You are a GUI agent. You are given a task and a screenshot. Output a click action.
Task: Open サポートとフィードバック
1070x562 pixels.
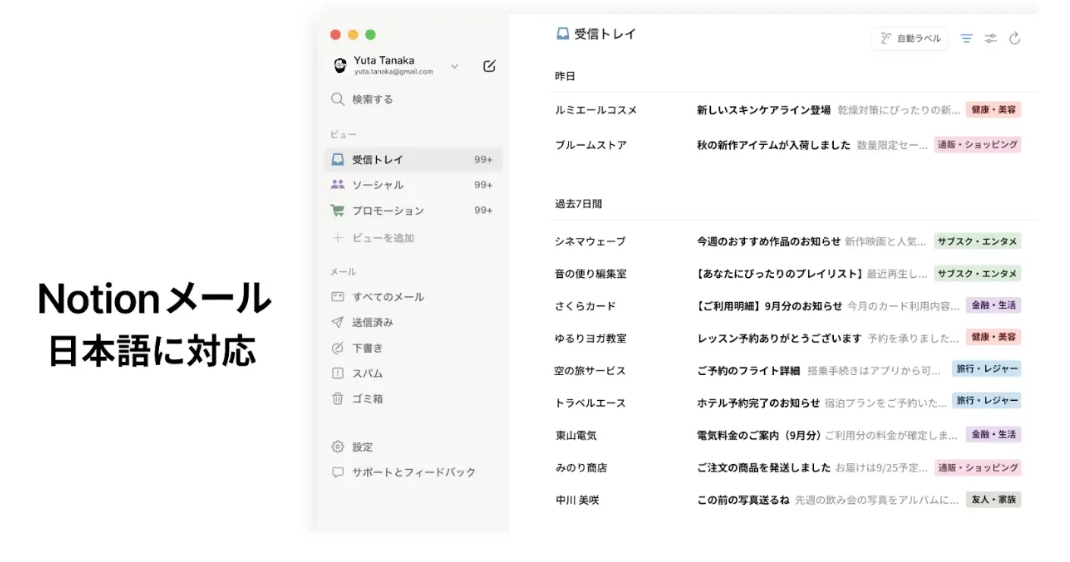414,473
